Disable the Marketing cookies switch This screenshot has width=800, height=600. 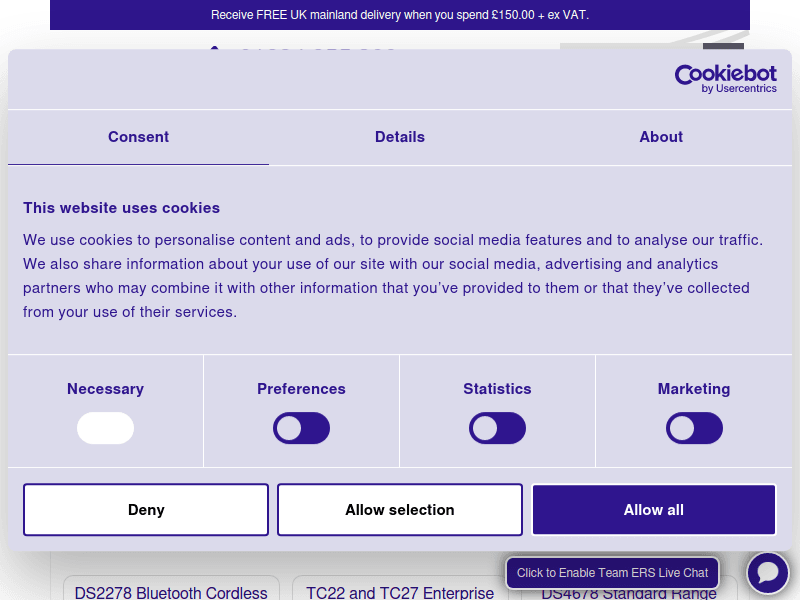click(694, 428)
